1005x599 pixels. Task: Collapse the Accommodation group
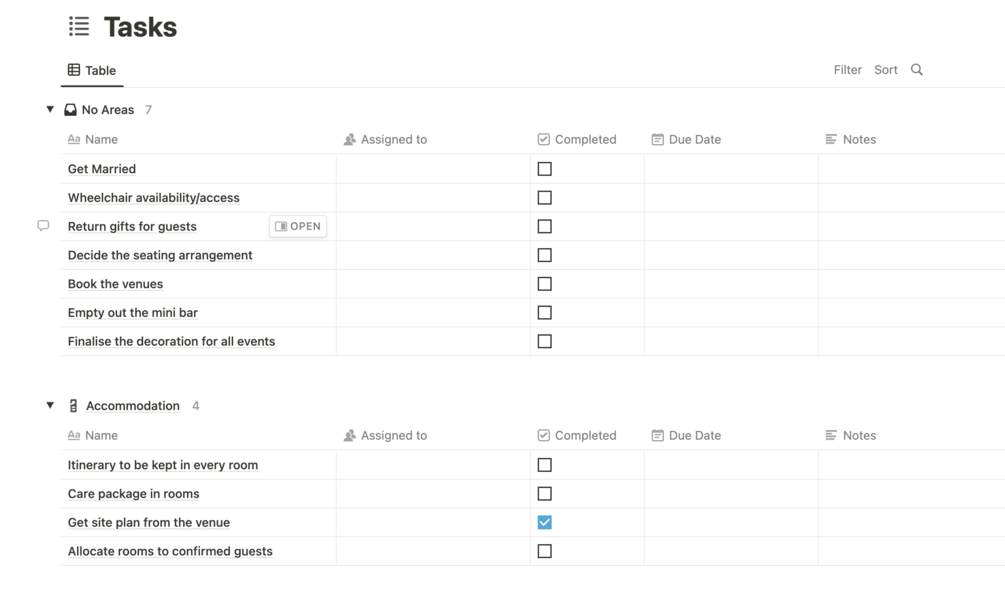(x=50, y=406)
